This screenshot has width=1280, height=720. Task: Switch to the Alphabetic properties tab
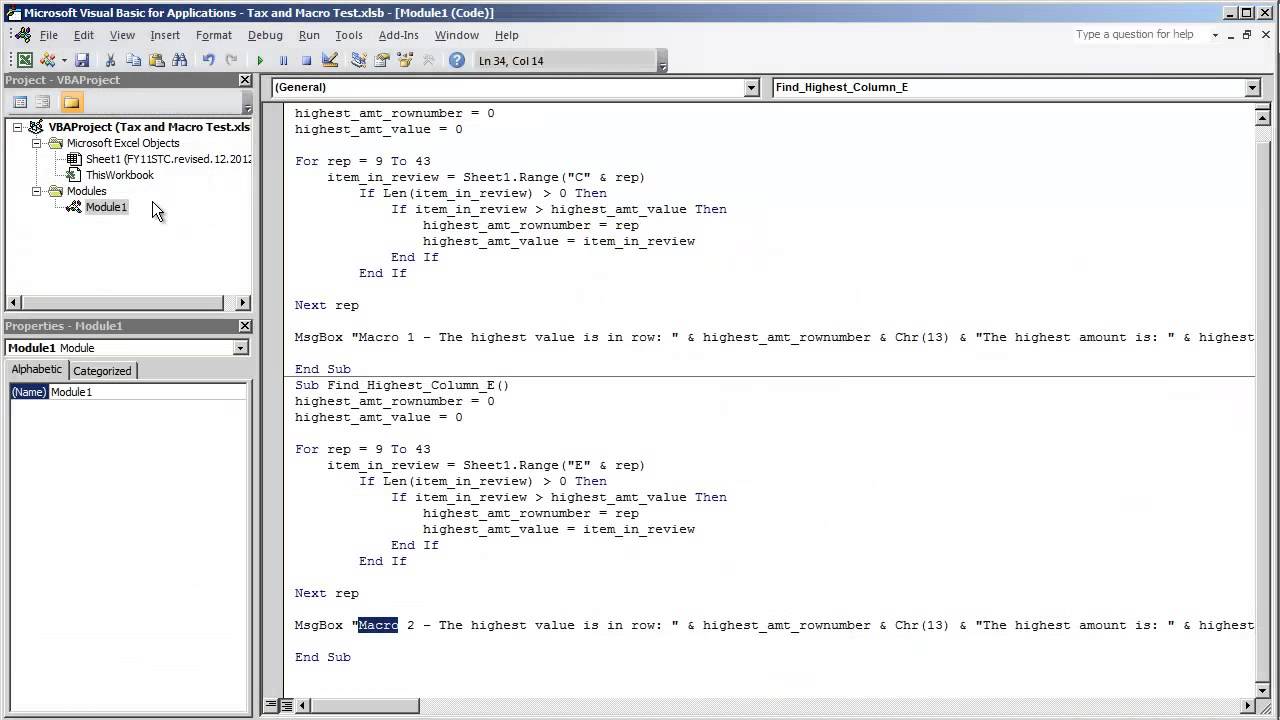[x=37, y=370]
